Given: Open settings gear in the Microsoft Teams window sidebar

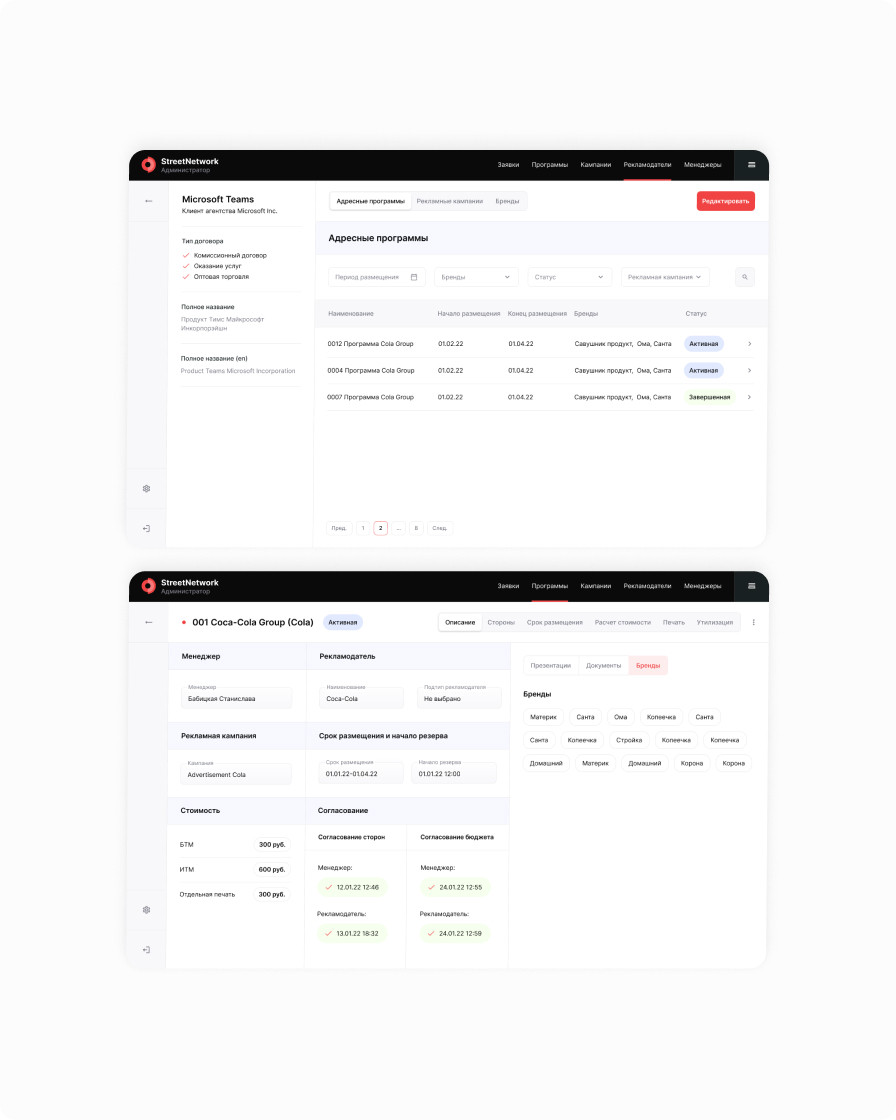Looking at the screenshot, I should [146, 489].
